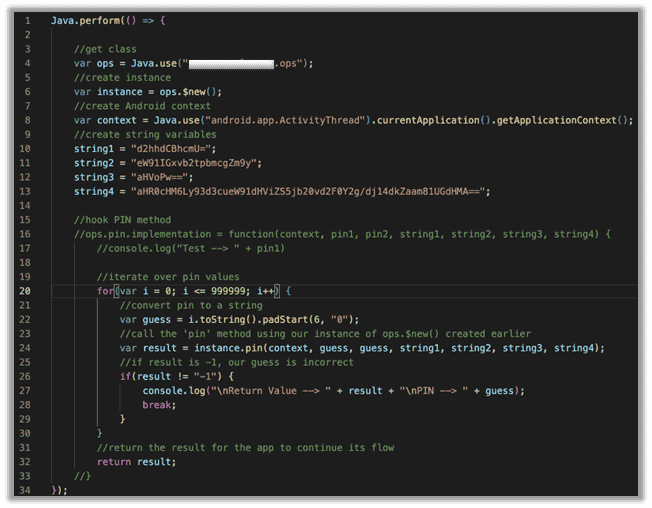Click the 'if(result != "-1")' condition

pos(164,376)
